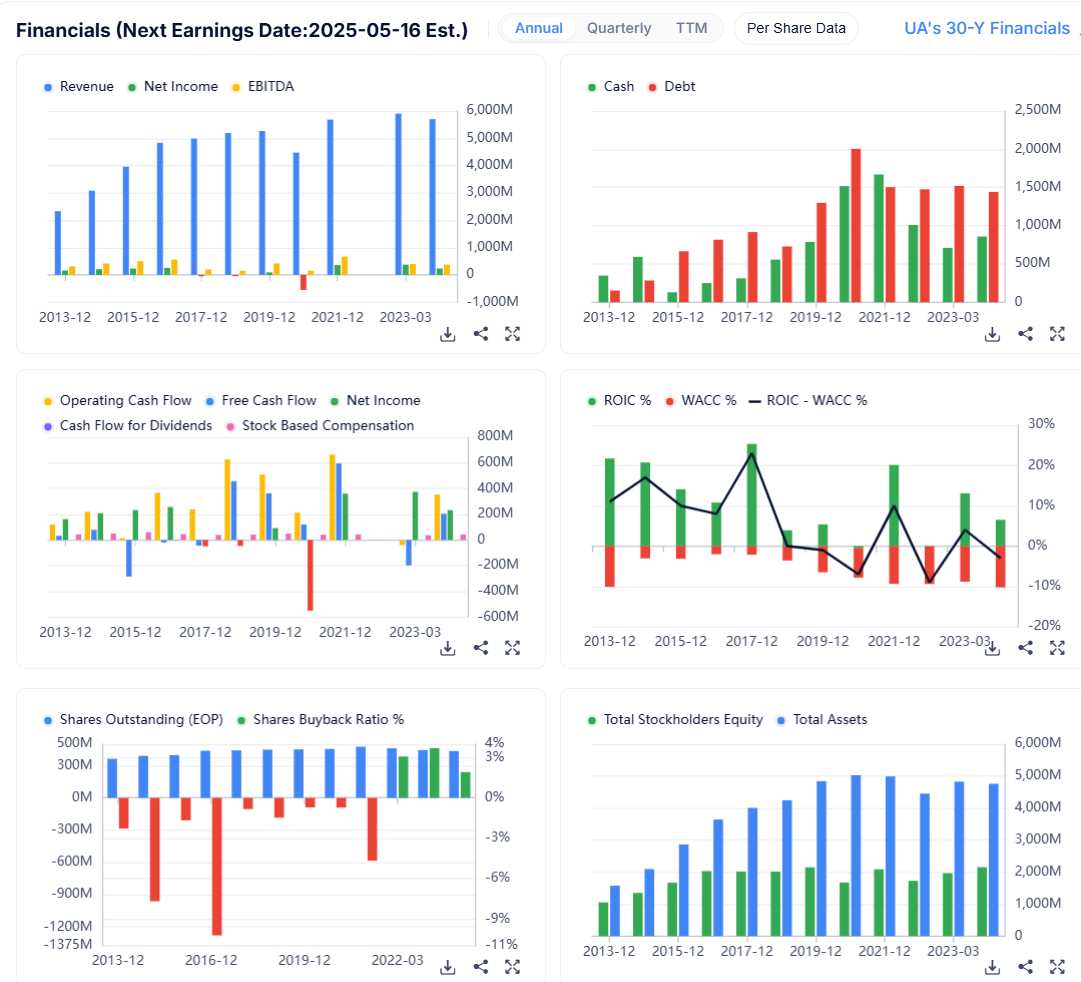This screenshot has height=982, width=1081.
Task: Share the Revenue and EBITDA chart
Action: 481,334
